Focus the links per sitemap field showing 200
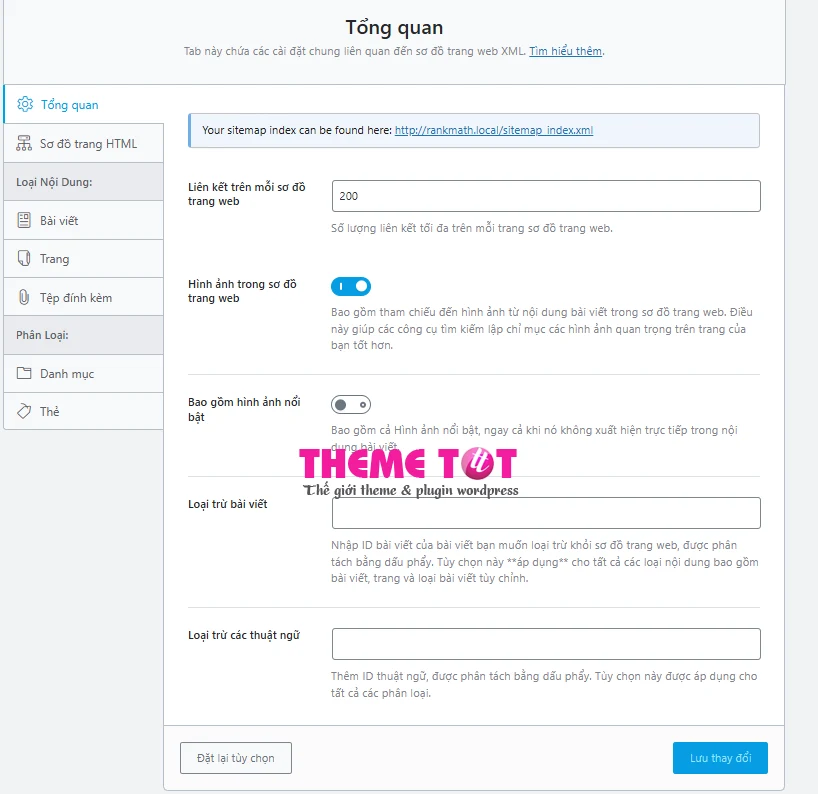The image size is (818, 794). click(546, 196)
